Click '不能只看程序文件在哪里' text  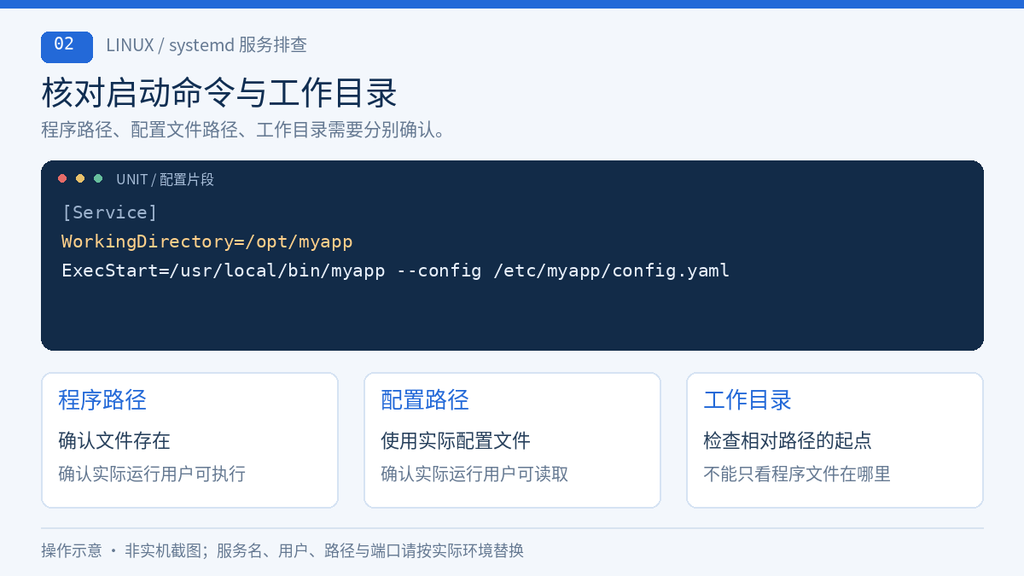click(797, 473)
